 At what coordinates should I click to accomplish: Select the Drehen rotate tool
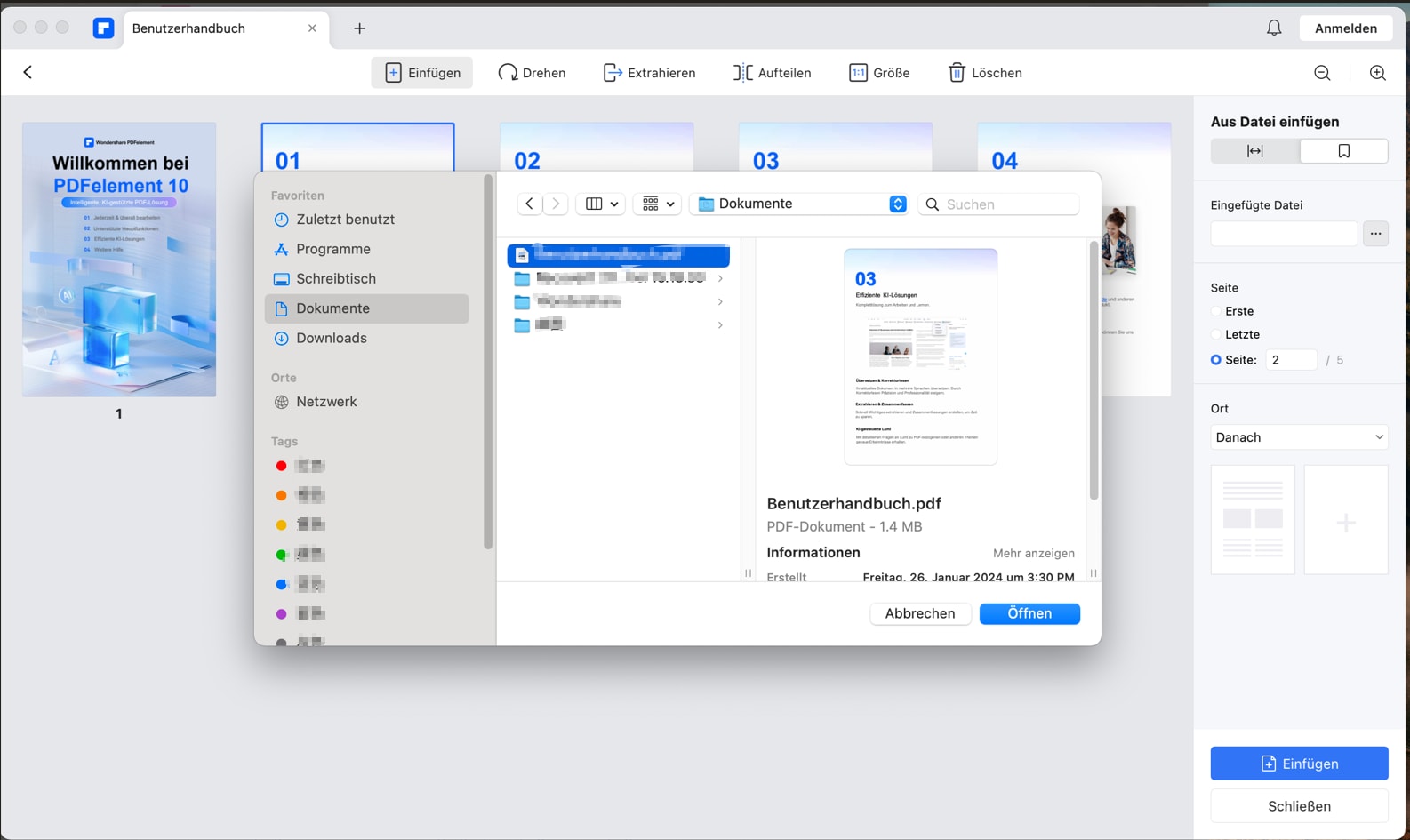pos(532,73)
